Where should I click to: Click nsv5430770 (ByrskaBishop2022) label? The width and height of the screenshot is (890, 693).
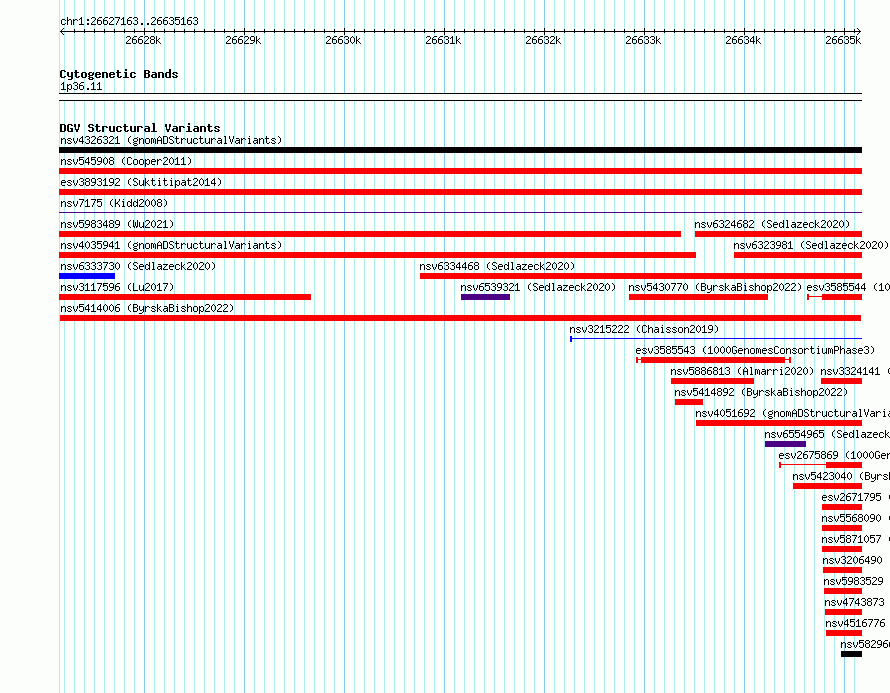point(715,287)
